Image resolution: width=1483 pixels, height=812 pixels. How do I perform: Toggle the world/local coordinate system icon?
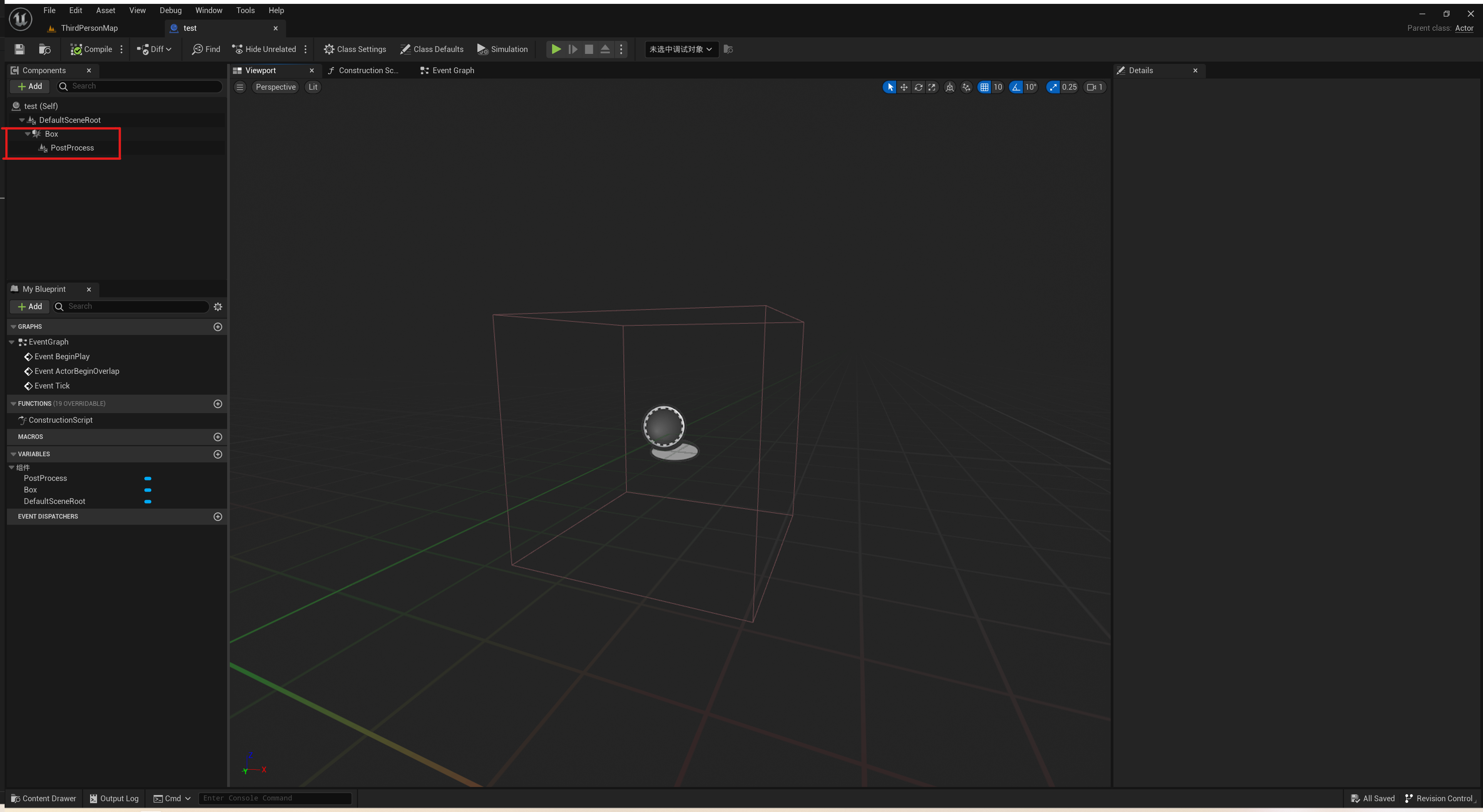click(950, 87)
